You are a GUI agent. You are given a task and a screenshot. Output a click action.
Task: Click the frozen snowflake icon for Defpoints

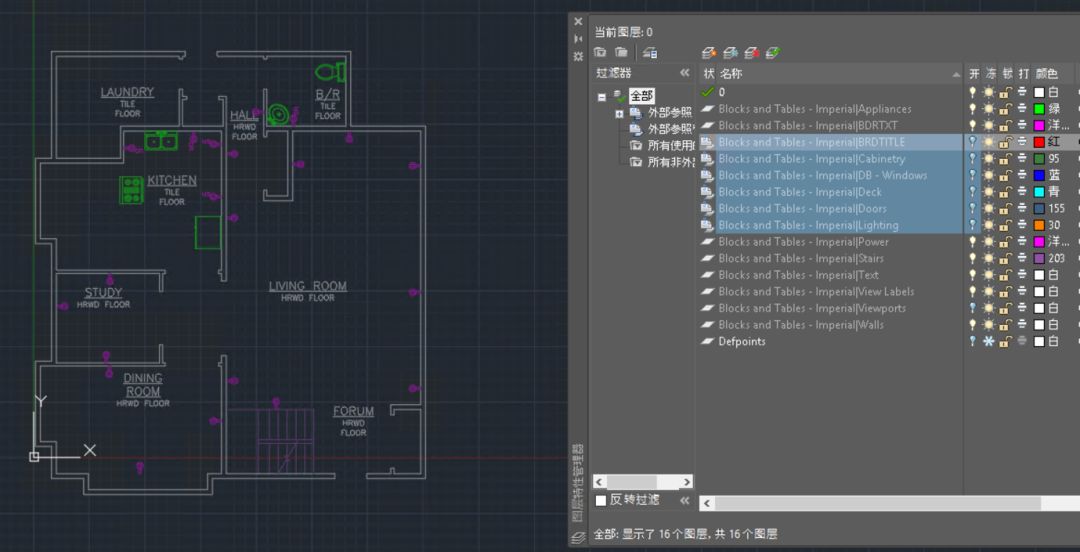(989, 341)
